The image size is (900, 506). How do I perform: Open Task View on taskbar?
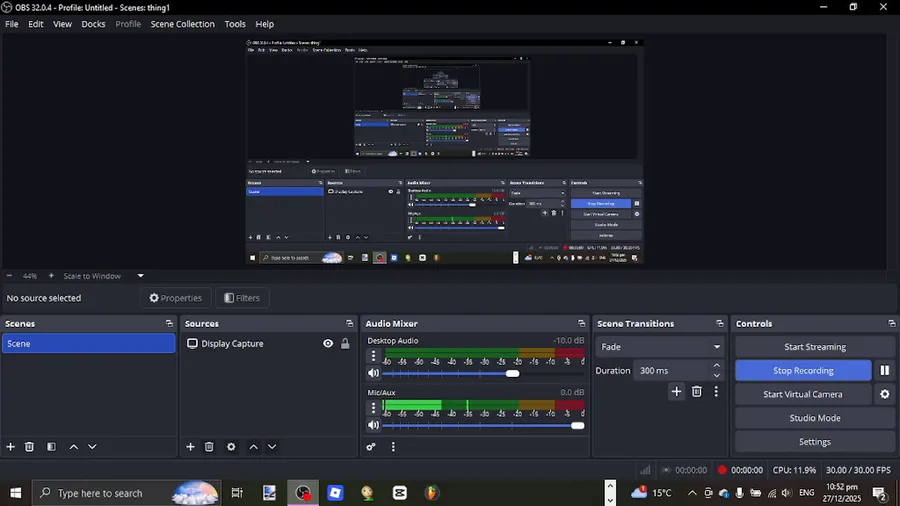tap(236, 493)
